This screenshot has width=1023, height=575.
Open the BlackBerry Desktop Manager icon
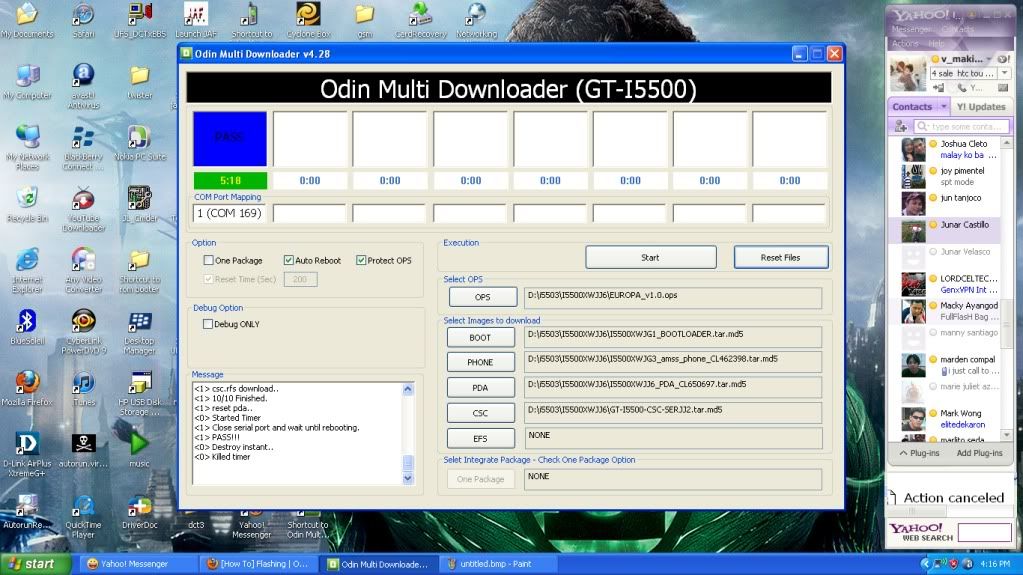coord(140,332)
